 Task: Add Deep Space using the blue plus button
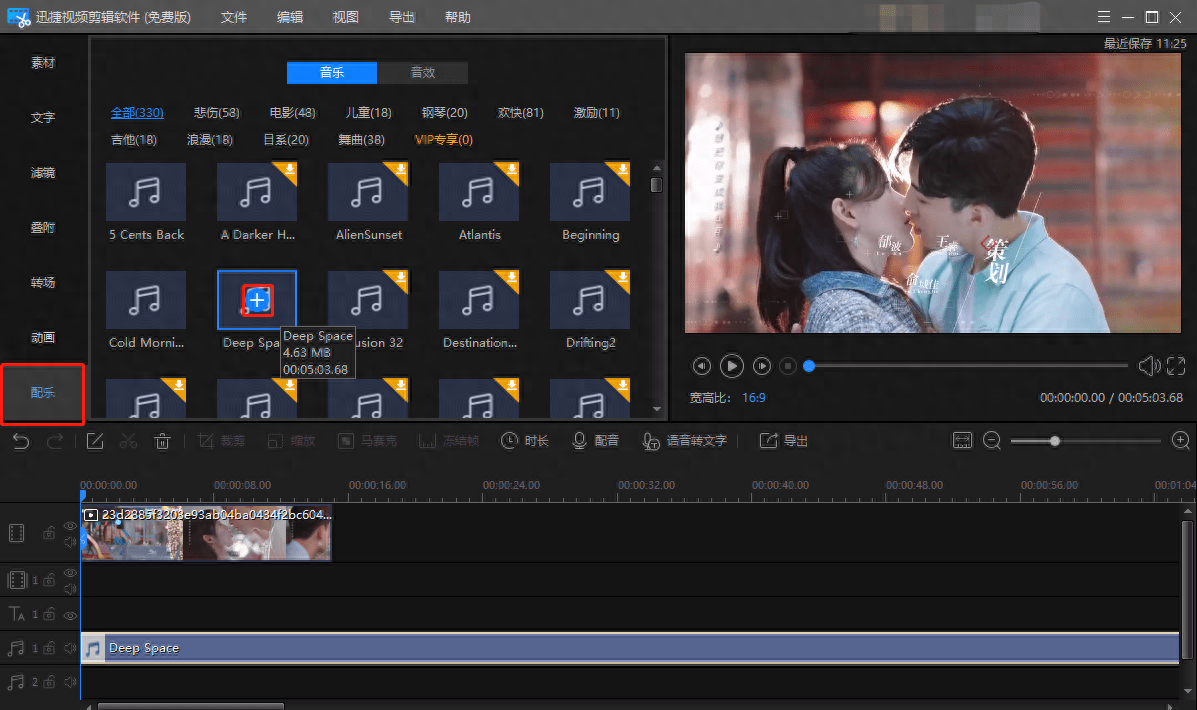(258, 299)
